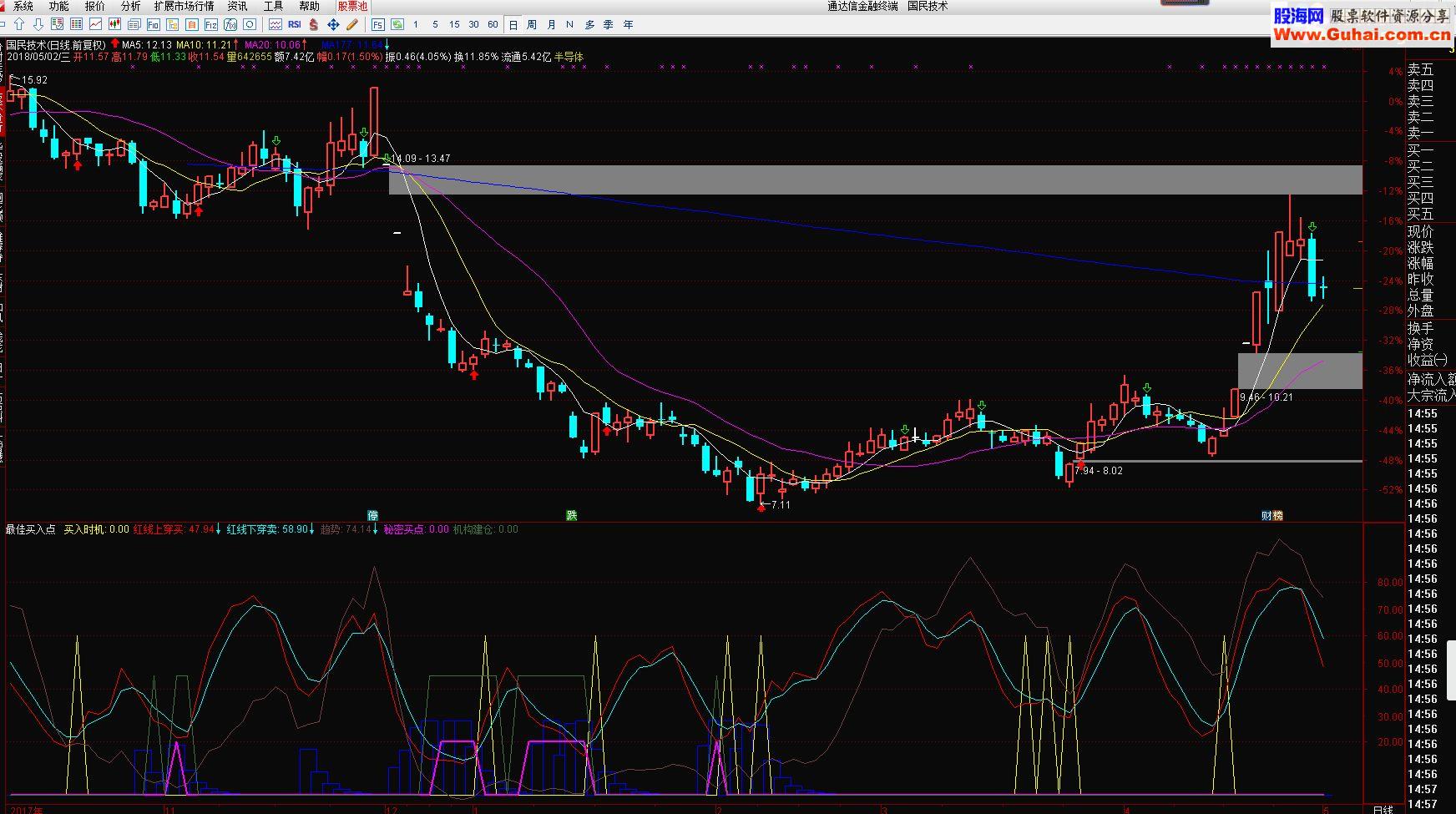Click the 机构建仓: 0.00 label
The image size is (1456, 814).
tap(485, 529)
